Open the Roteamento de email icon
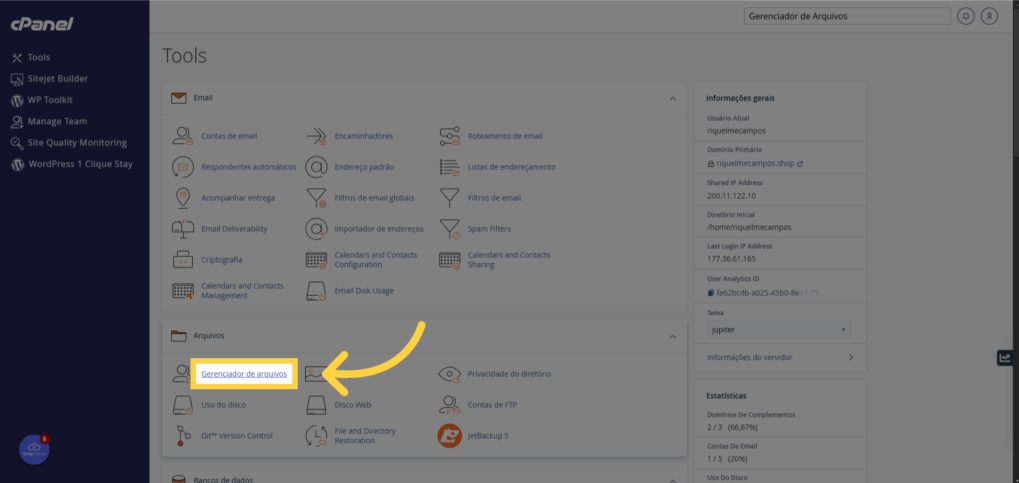 (x=450, y=136)
